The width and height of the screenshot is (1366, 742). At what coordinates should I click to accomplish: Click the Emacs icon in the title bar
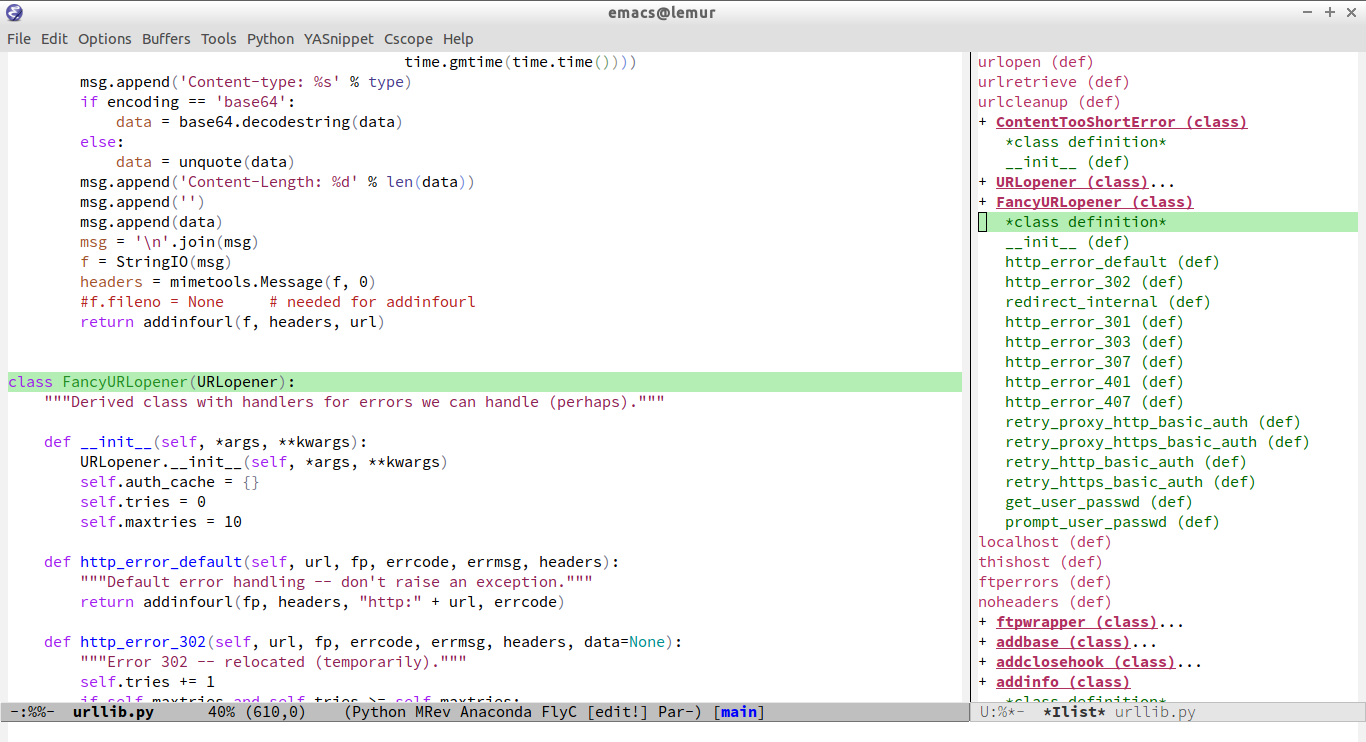click(x=14, y=13)
